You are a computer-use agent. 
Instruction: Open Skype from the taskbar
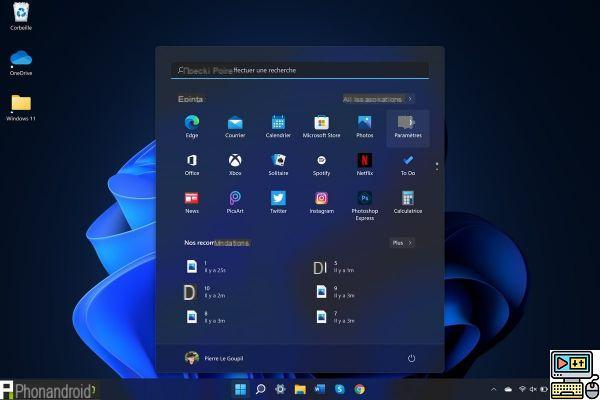(x=340, y=389)
